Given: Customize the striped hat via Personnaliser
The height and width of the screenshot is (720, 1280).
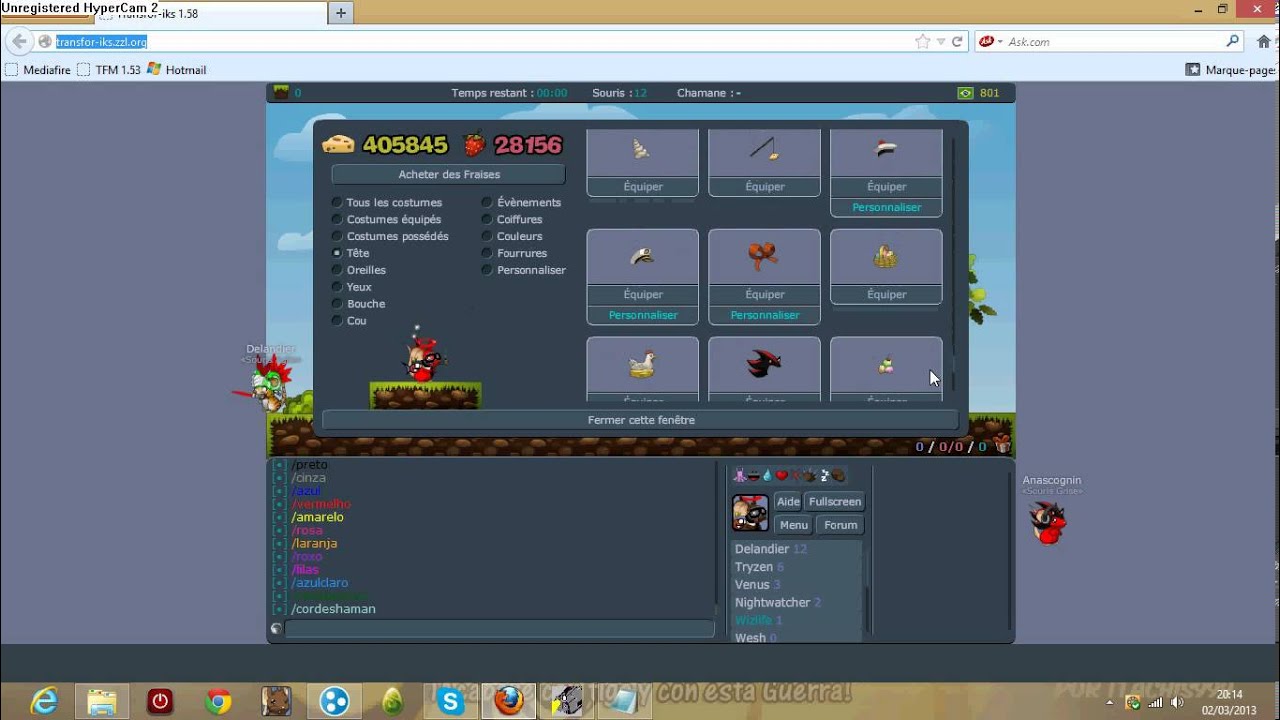Looking at the screenshot, I should [887, 208].
